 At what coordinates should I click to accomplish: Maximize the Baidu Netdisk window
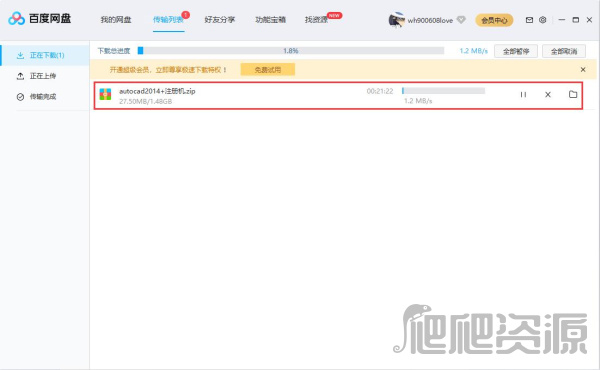click(576, 20)
